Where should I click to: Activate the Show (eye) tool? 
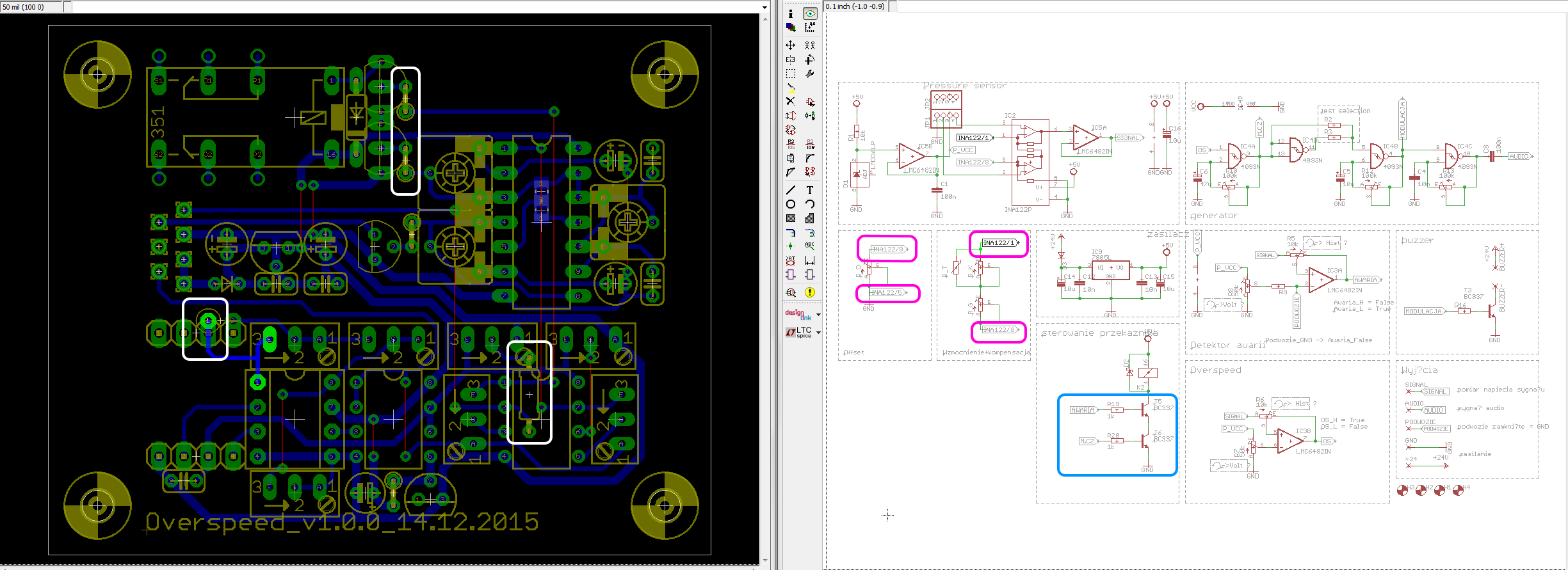click(810, 13)
